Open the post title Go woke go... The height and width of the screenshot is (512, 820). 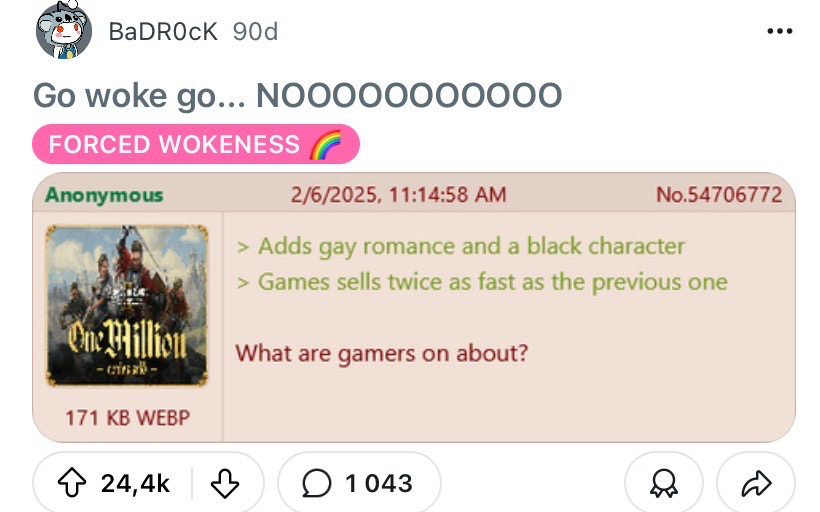coord(297,95)
